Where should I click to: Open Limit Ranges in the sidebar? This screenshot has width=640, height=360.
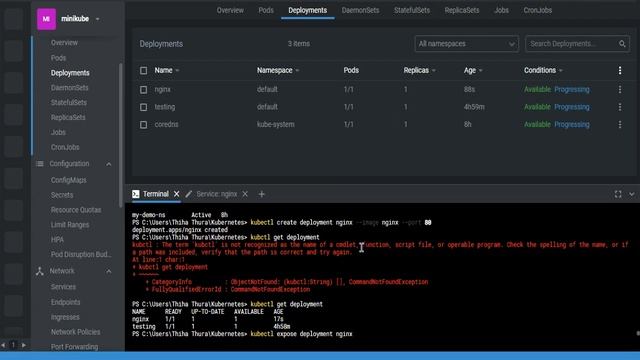click(70, 224)
